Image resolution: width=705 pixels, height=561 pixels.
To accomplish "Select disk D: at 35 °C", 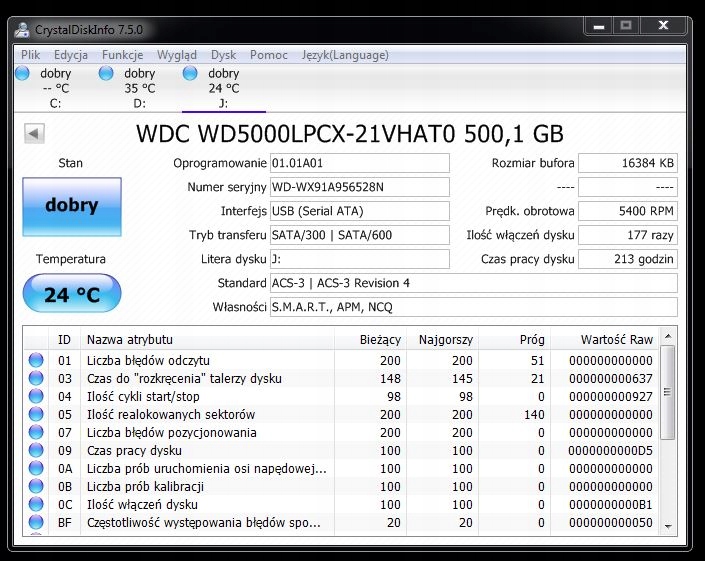I will (139, 88).
